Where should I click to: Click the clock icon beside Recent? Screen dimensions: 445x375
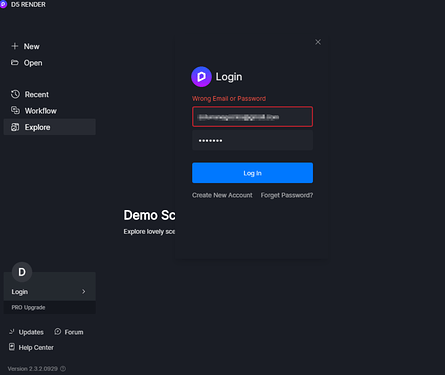point(15,94)
